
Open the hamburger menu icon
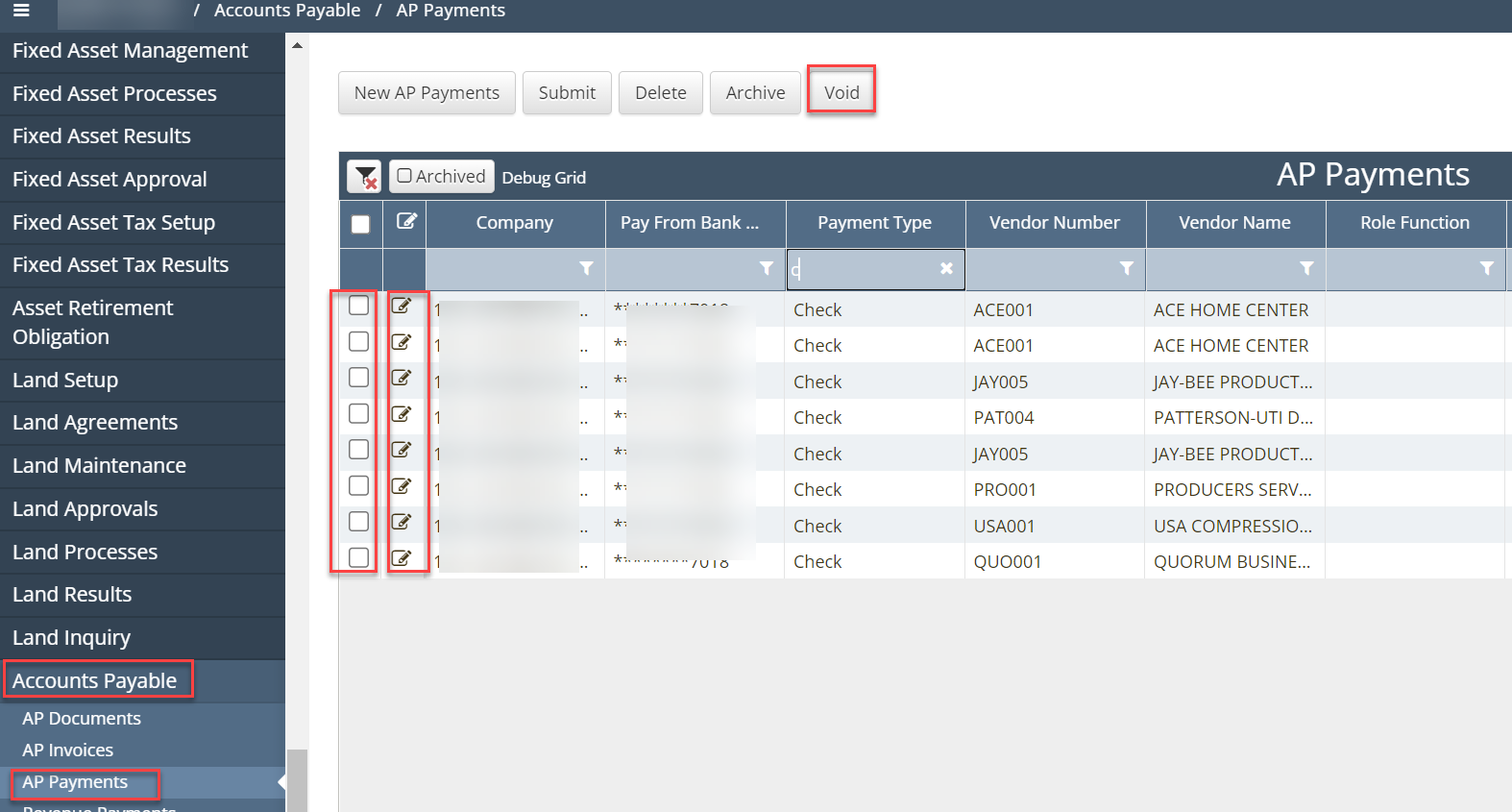click(x=21, y=11)
